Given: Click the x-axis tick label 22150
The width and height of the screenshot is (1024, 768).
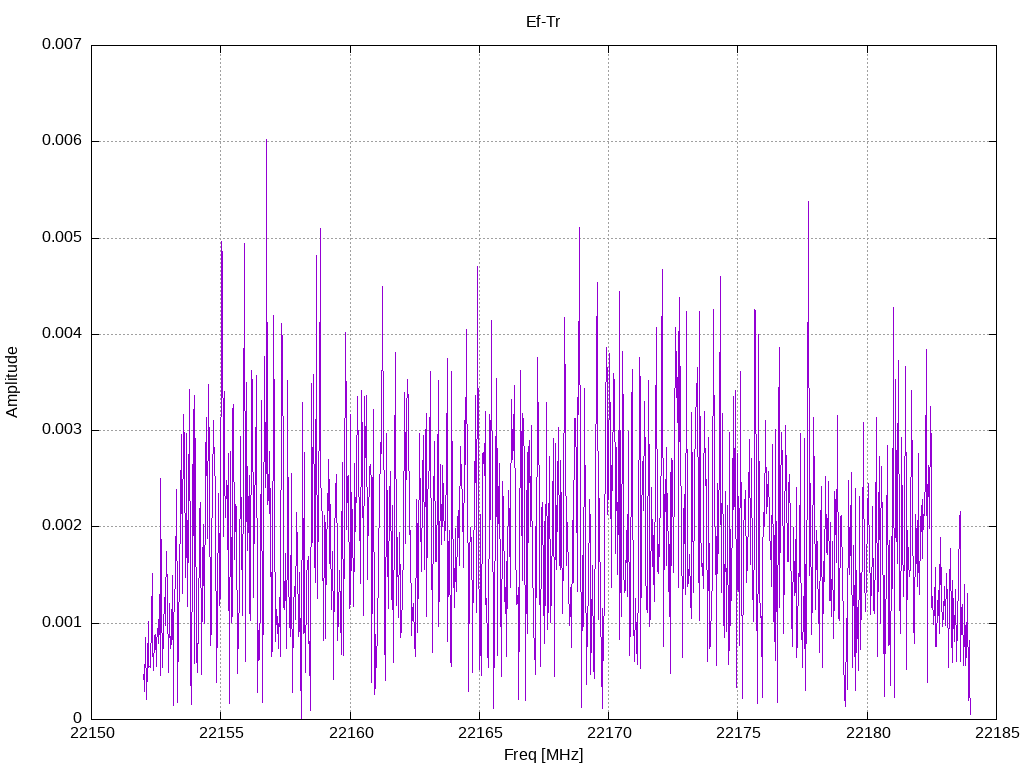Looking at the screenshot, I should click(x=91, y=733).
